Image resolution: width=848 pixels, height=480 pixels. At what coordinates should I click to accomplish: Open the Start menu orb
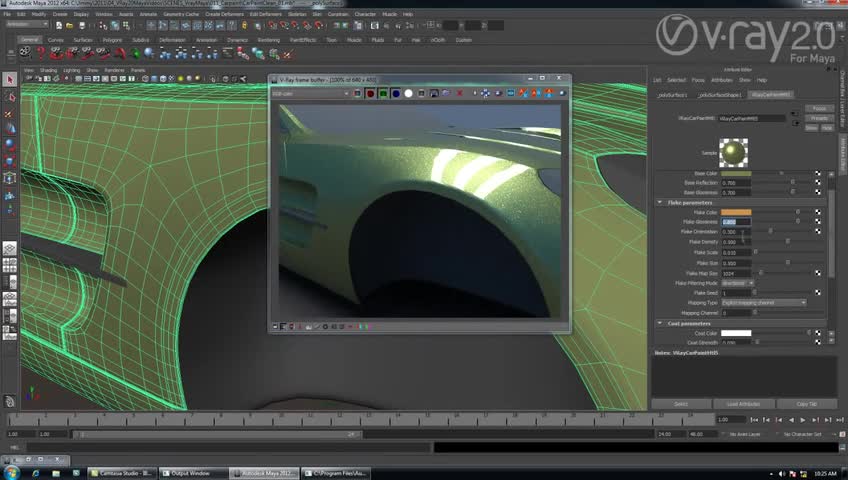pos(11,472)
